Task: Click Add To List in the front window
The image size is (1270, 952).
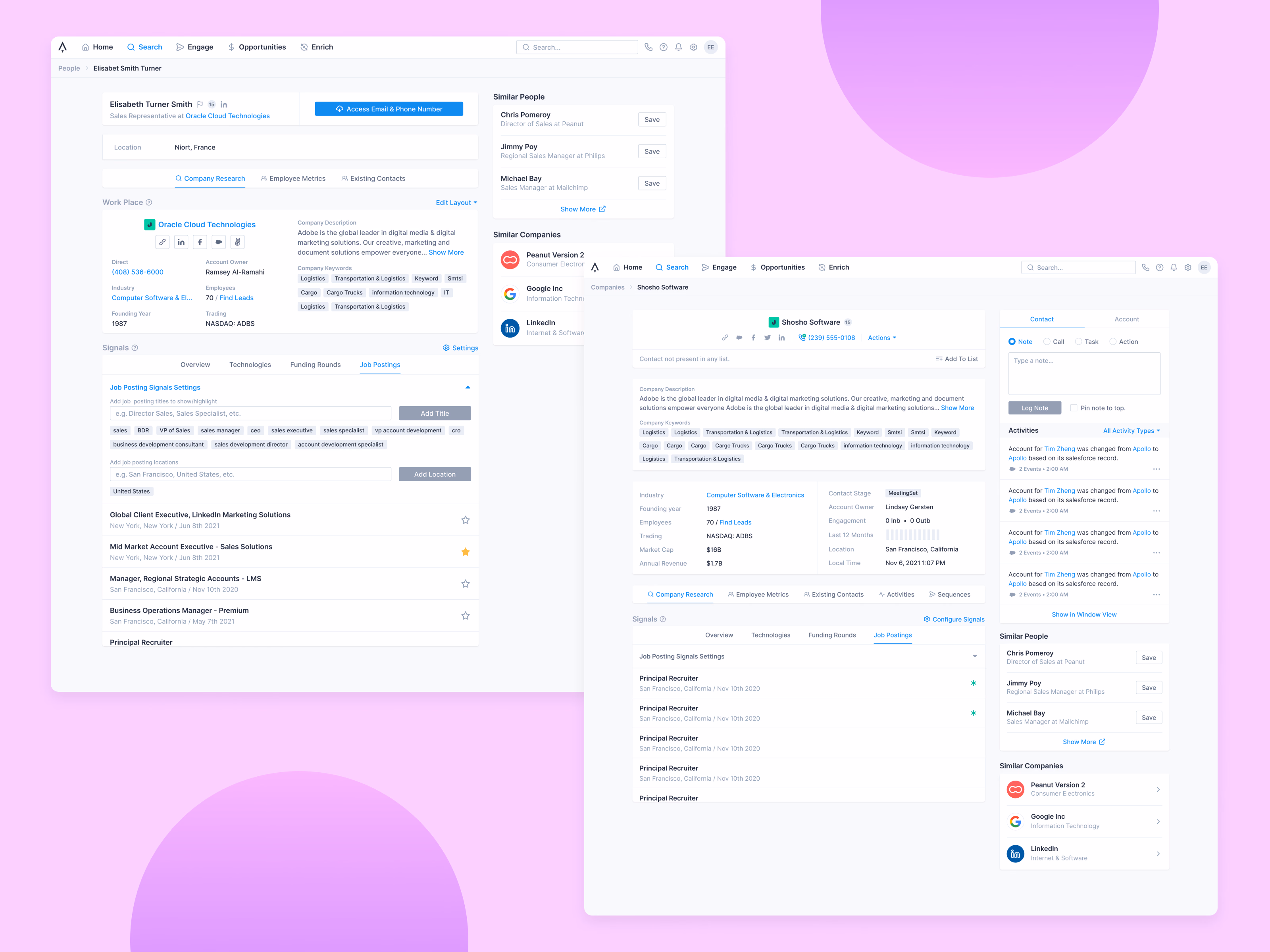Action: click(956, 359)
